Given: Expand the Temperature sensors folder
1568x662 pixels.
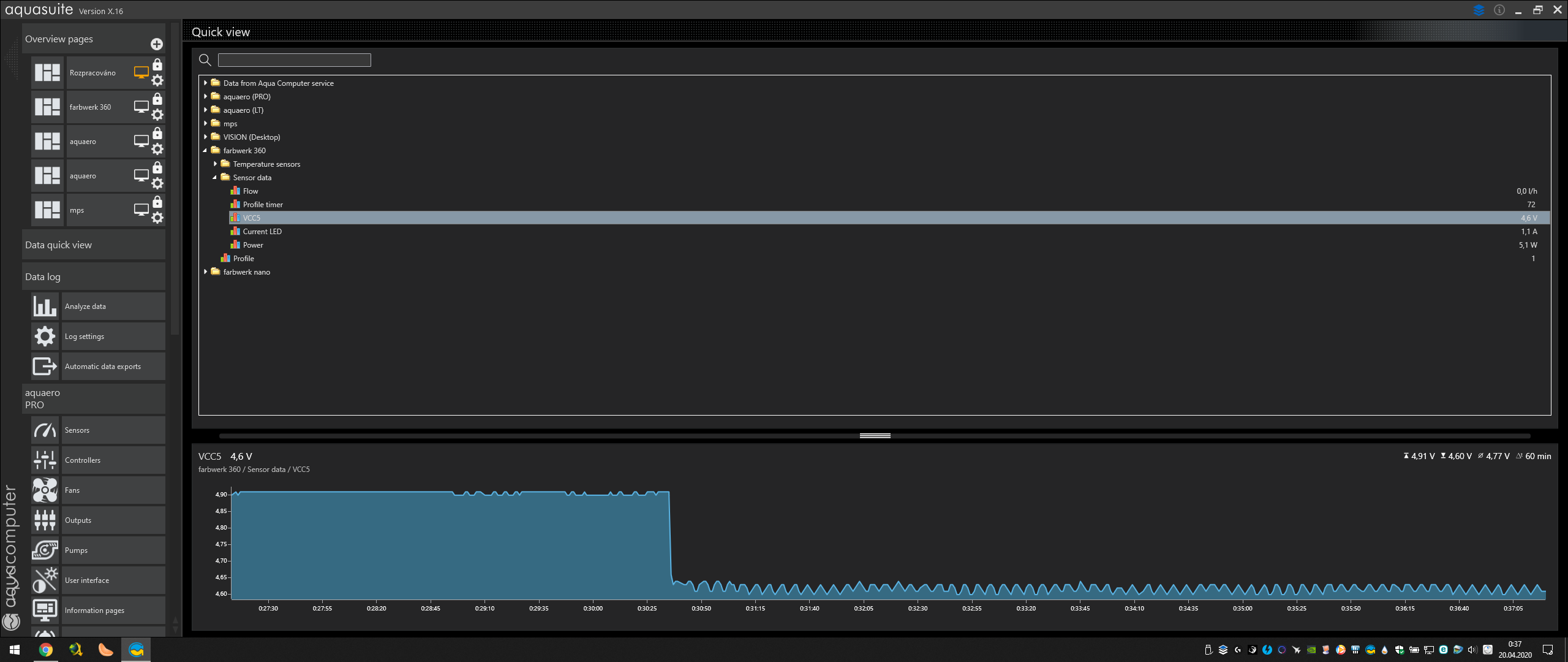Looking at the screenshot, I should [x=215, y=164].
